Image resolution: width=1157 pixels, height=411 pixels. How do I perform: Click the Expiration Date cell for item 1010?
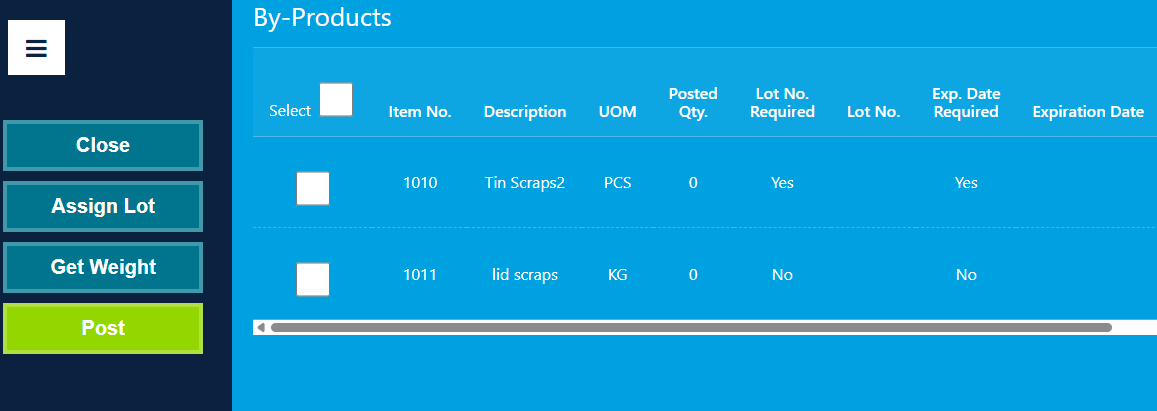click(x=1088, y=183)
